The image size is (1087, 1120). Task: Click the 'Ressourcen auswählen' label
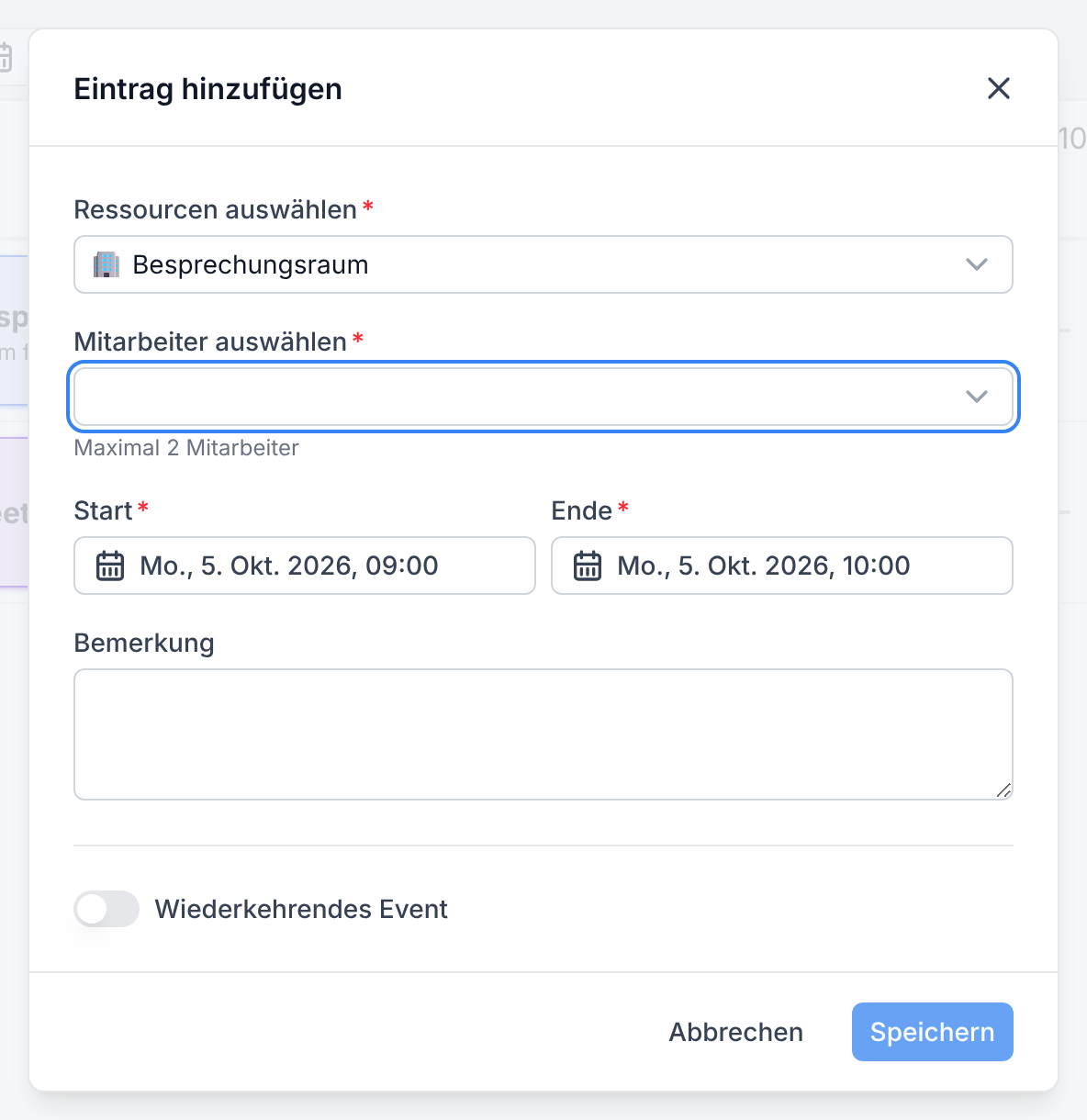coord(216,210)
